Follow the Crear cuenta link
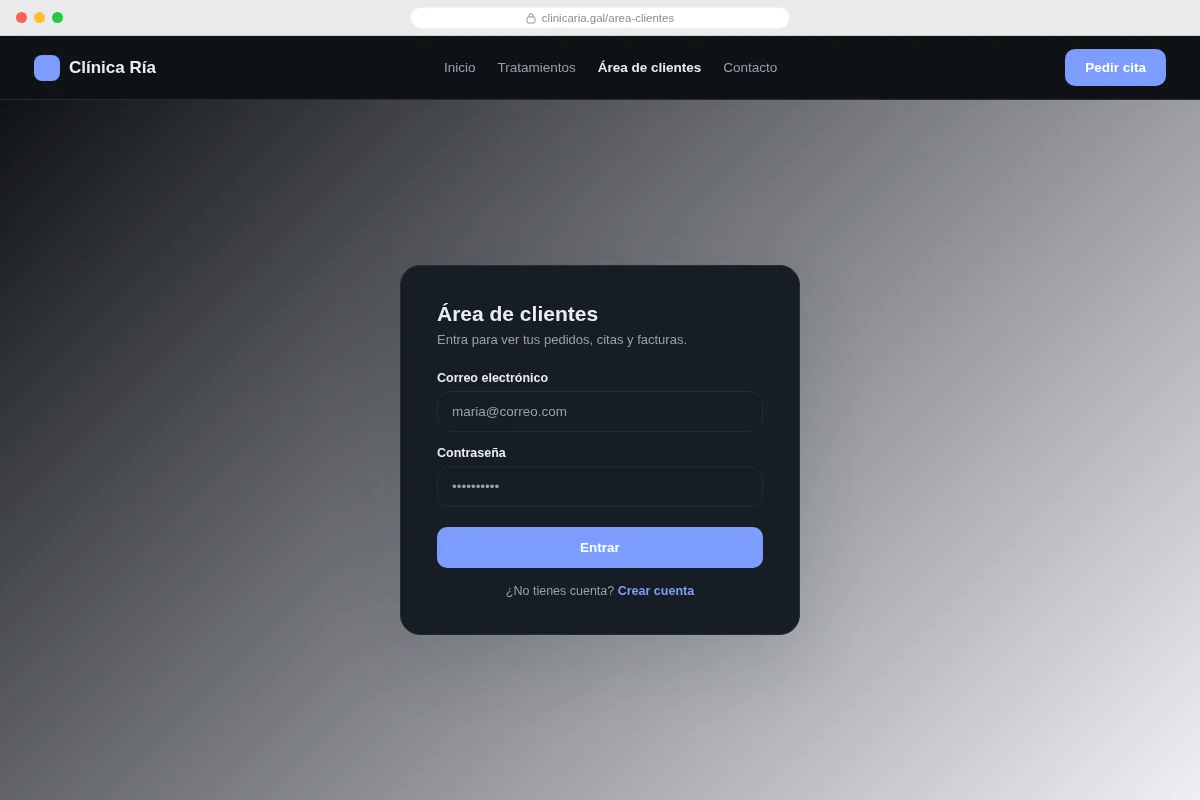Screen dimensions: 1200x800 pos(656,591)
